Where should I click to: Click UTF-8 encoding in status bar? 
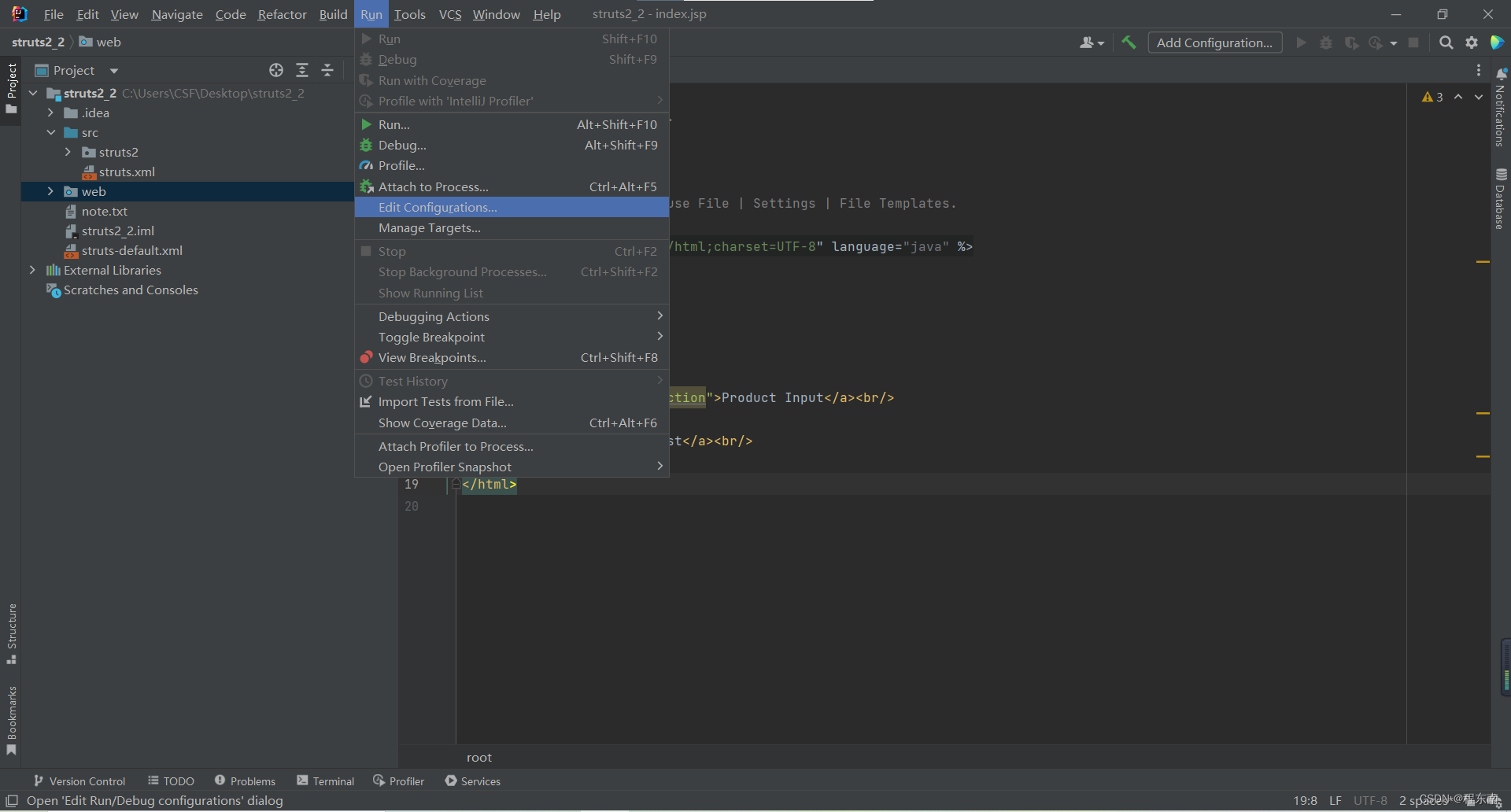point(1370,800)
